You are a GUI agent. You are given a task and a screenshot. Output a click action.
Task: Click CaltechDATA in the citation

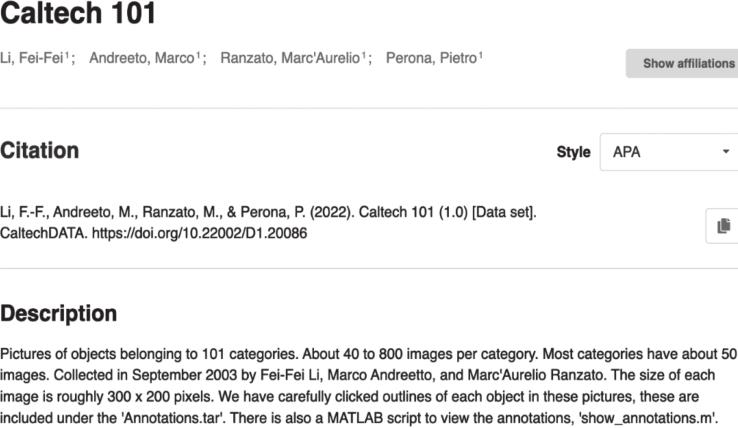tap(44, 233)
